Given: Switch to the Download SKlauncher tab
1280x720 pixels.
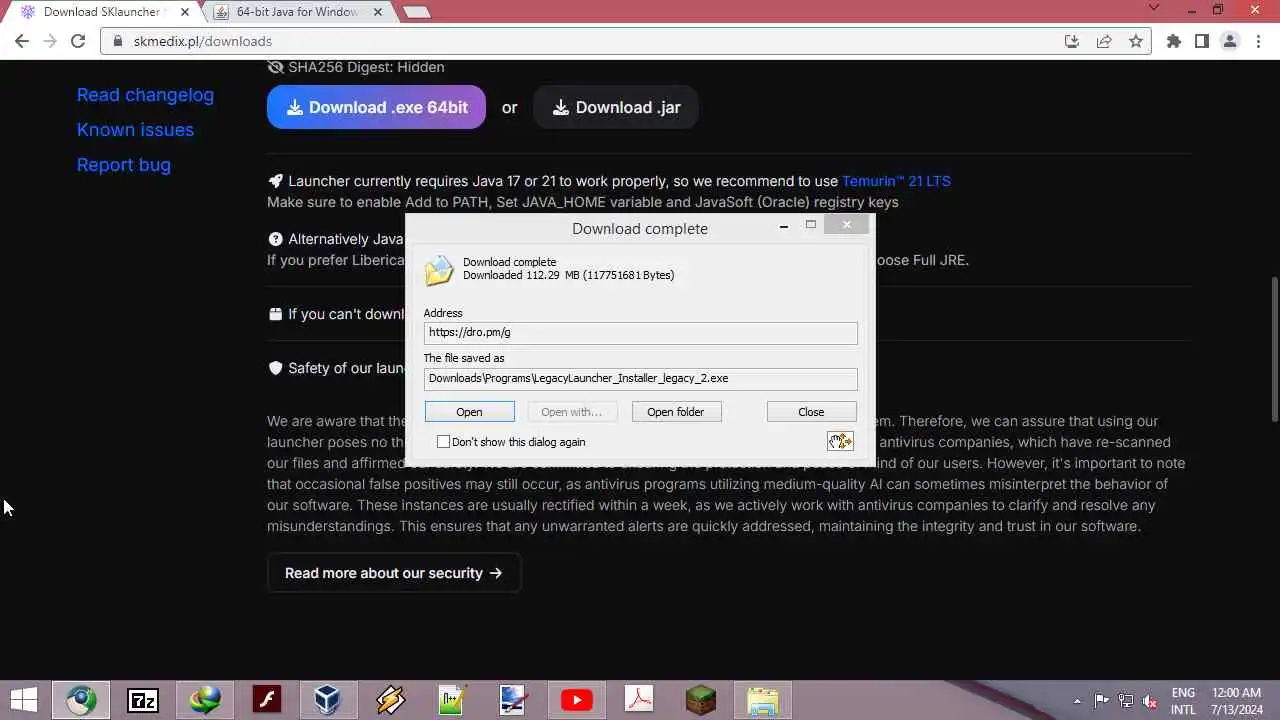Looking at the screenshot, I should [x=100, y=12].
